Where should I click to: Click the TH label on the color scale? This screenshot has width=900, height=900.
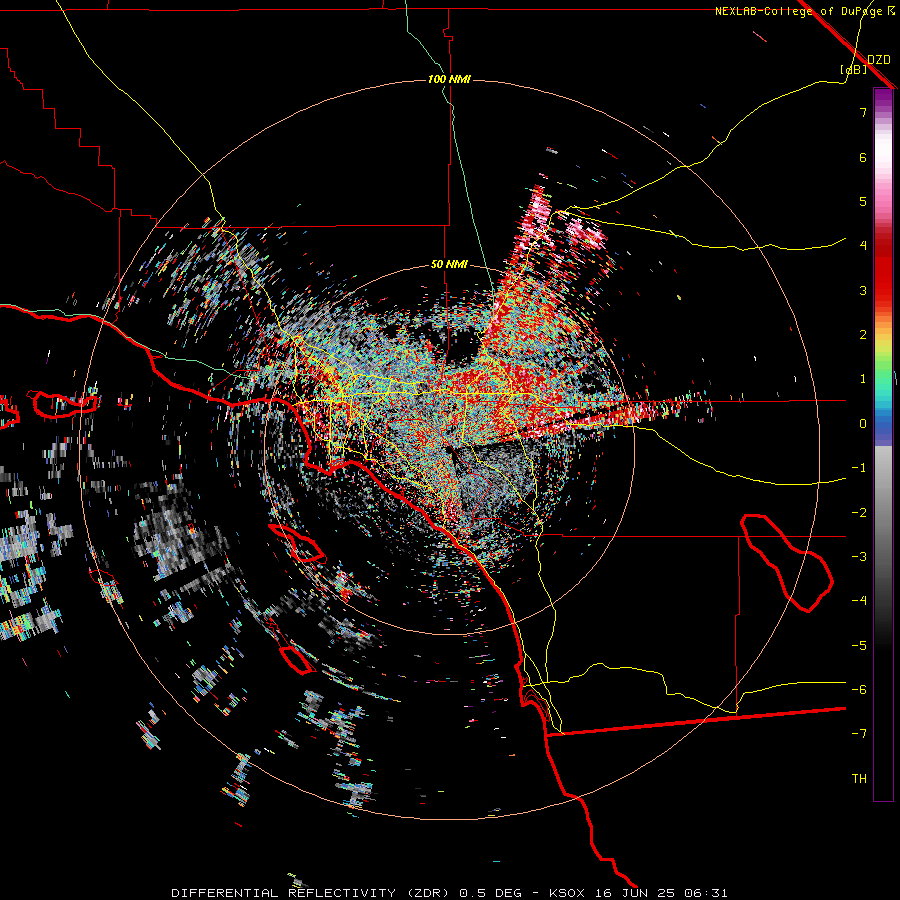[859, 779]
